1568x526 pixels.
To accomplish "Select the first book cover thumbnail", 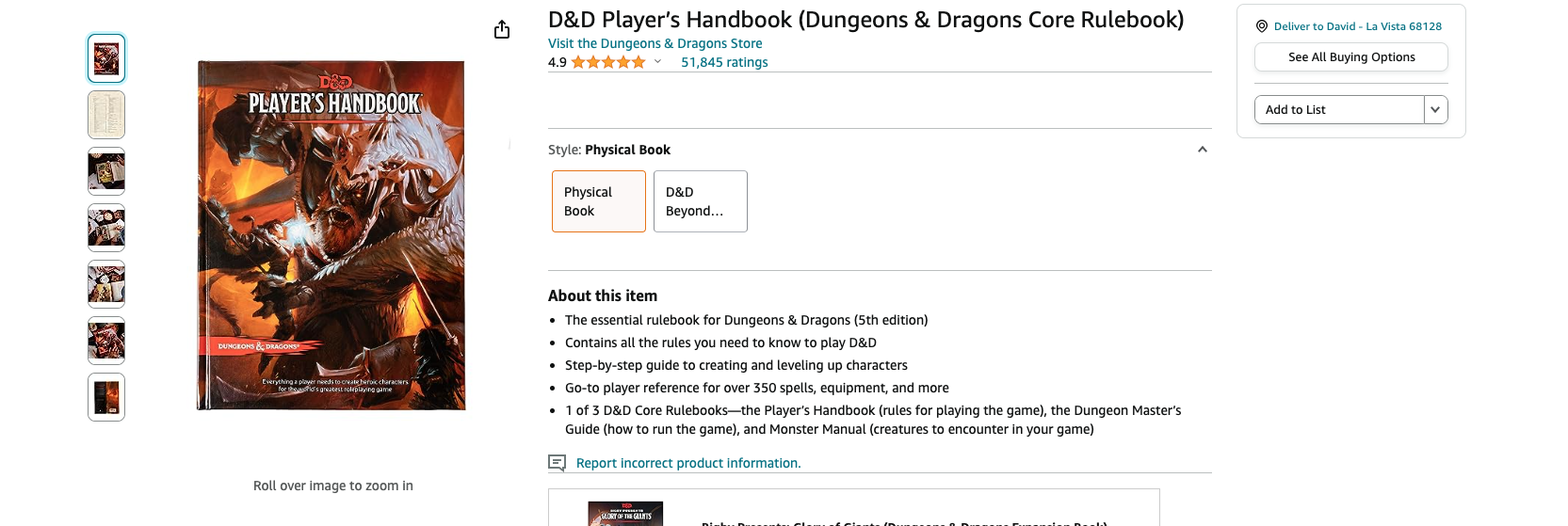I will pos(106,58).
